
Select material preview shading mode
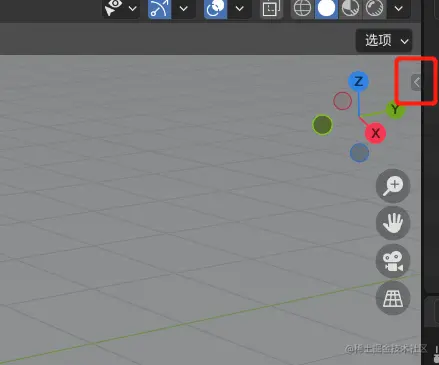coord(350,8)
